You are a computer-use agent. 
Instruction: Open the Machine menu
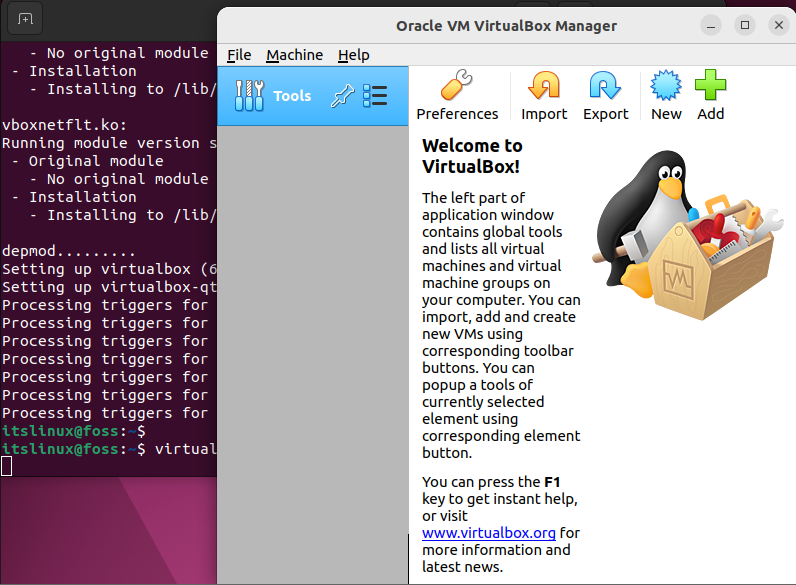[294, 55]
